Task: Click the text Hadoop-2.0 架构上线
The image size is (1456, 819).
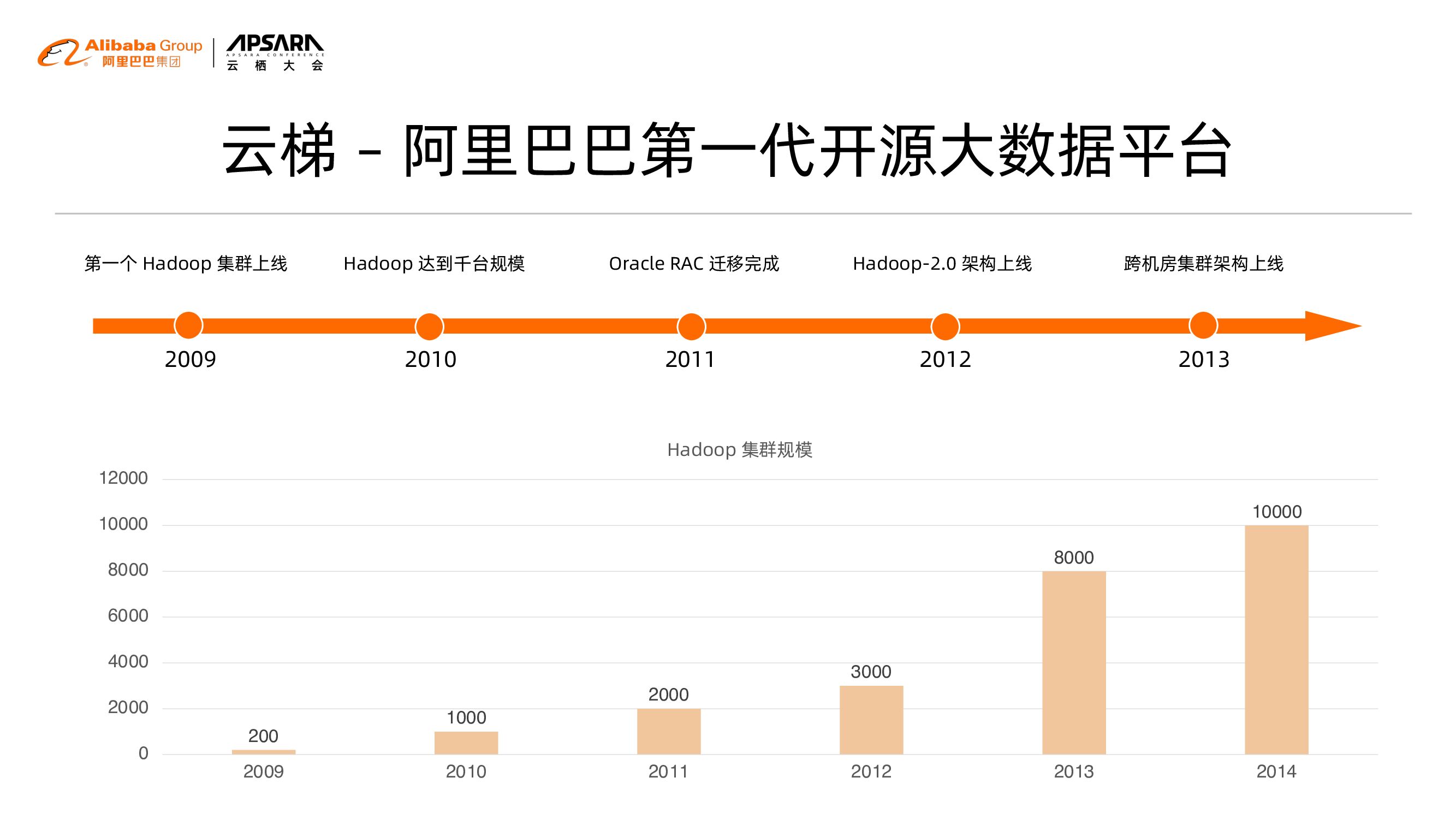Action: pyautogui.click(x=942, y=263)
